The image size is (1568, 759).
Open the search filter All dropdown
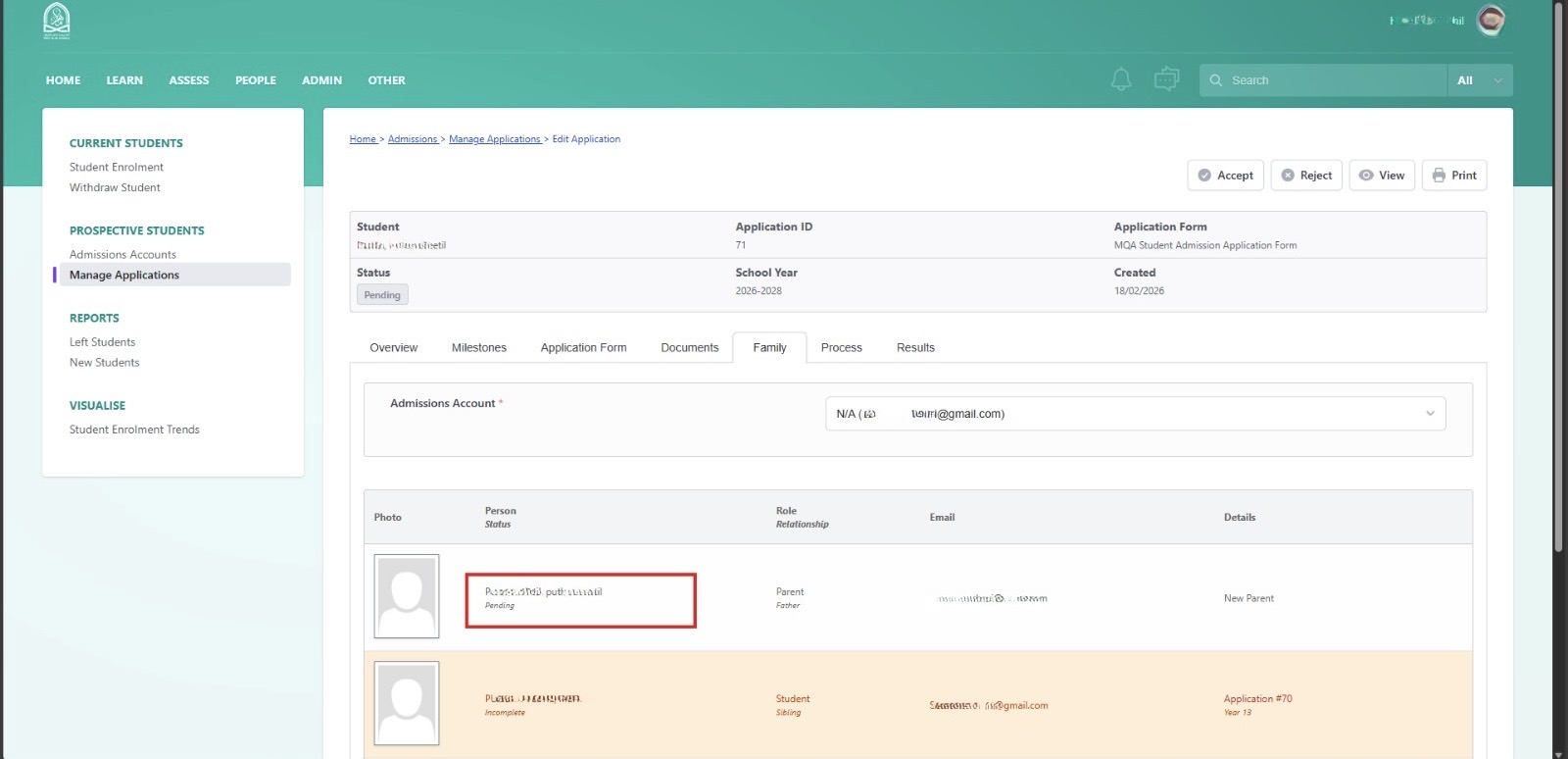coord(1479,80)
